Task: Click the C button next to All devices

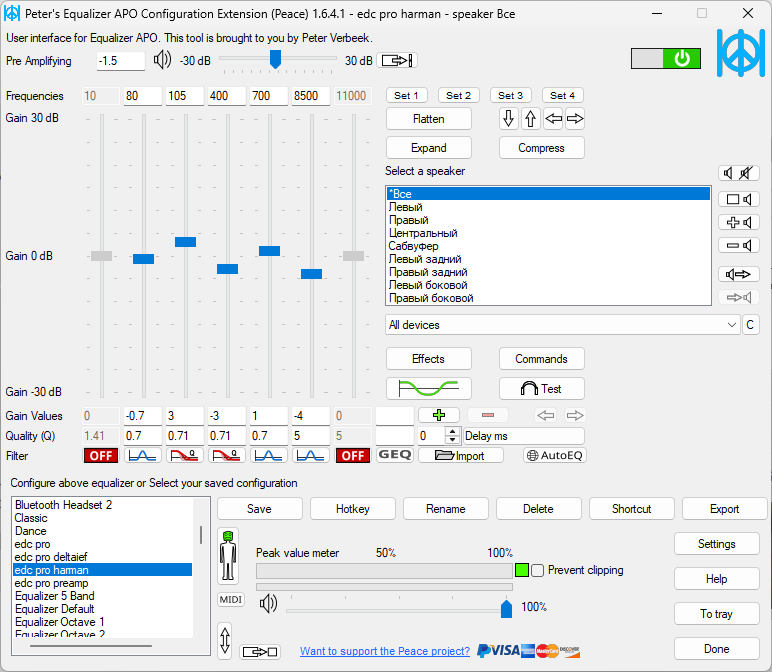Action: (x=750, y=325)
